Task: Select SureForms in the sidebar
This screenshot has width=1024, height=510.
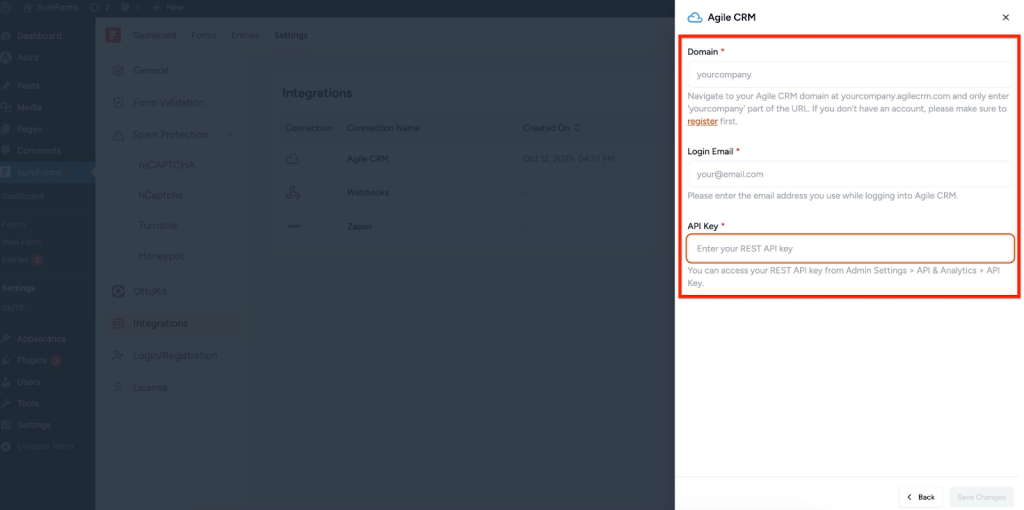Action: click(39, 172)
